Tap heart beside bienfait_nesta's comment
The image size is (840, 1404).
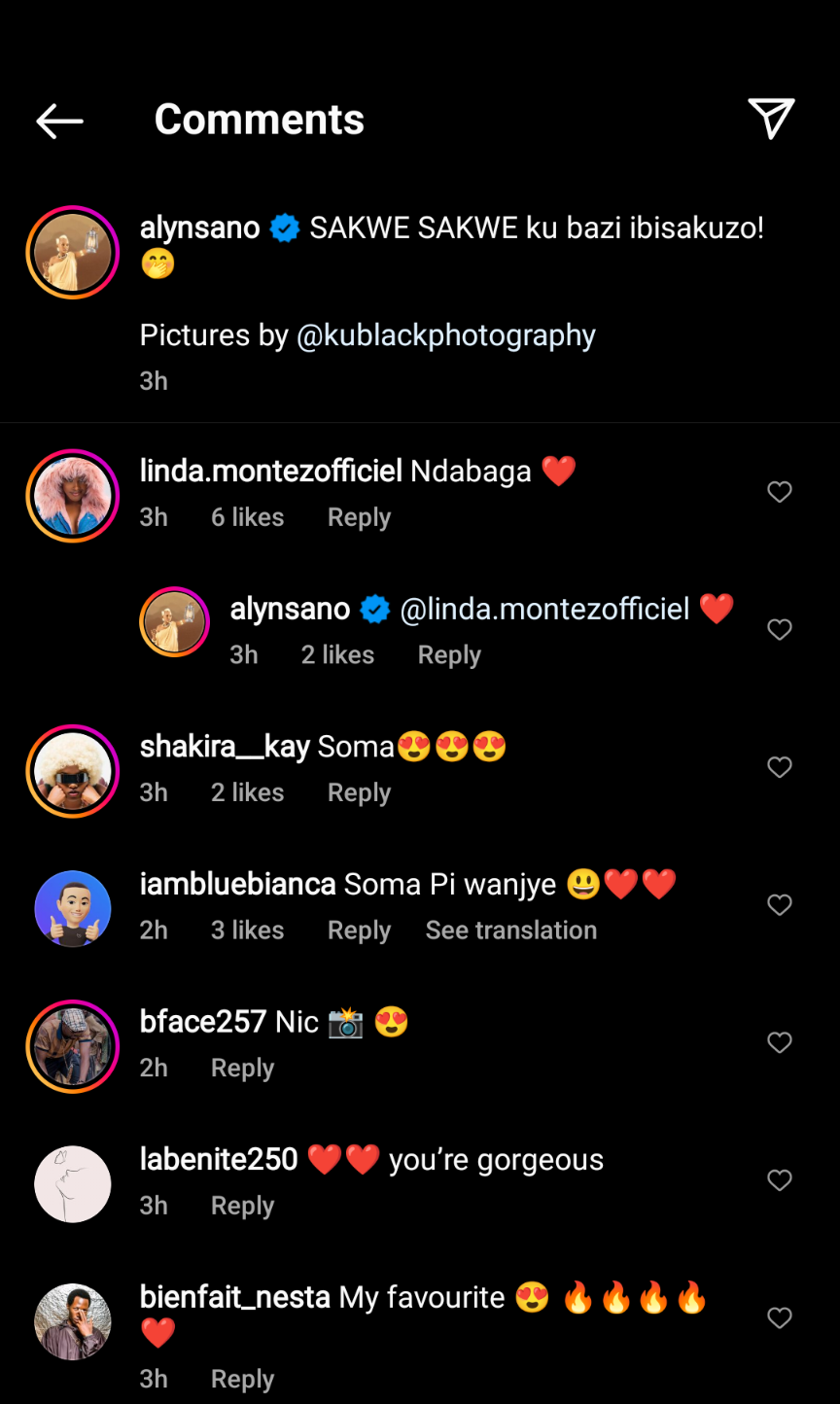click(x=780, y=1317)
